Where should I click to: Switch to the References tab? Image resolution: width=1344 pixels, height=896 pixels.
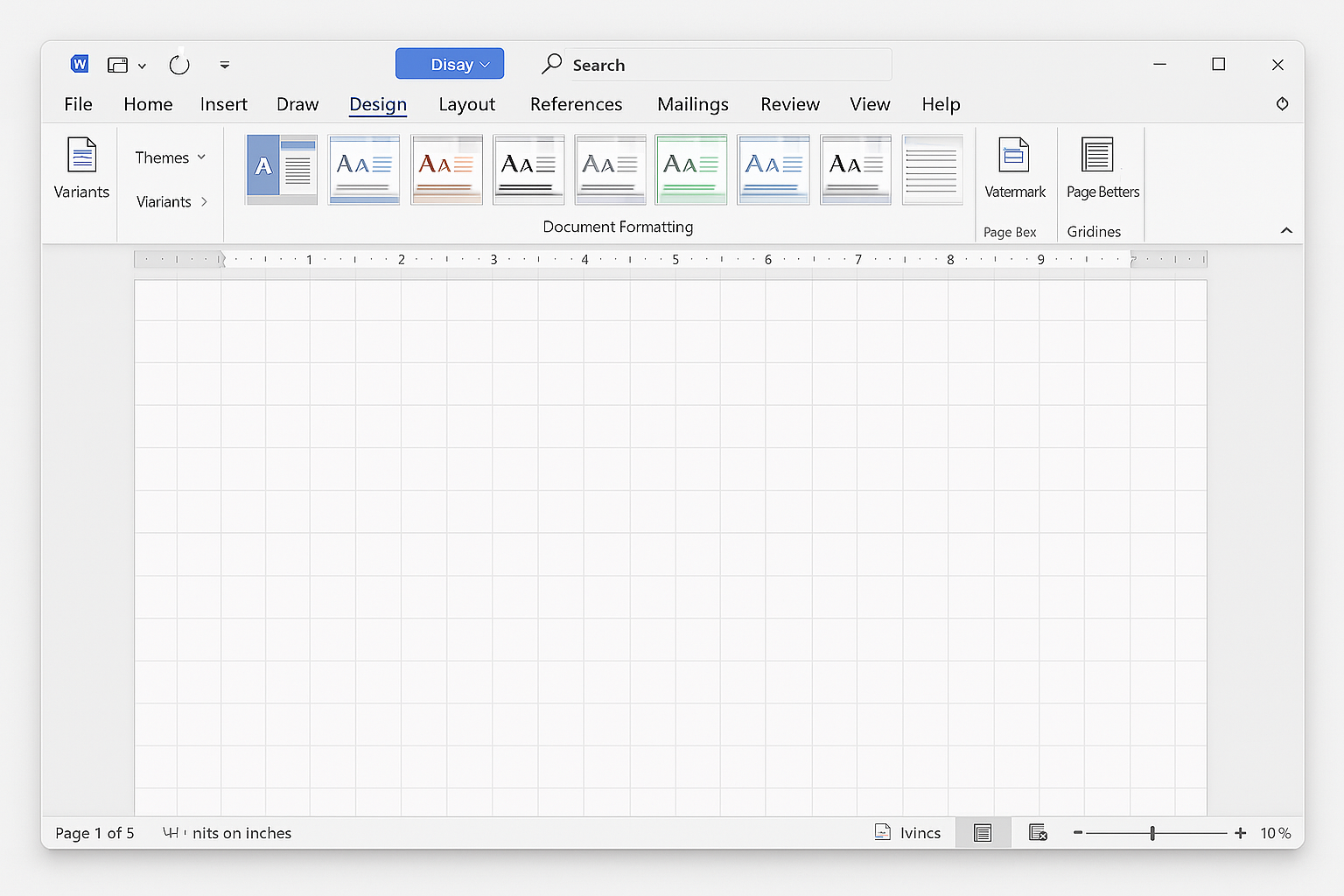(576, 104)
